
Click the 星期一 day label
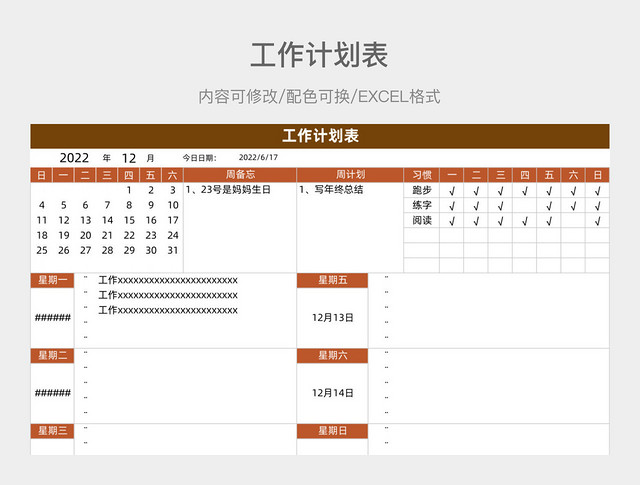pyautogui.click(x=52, y=280)
